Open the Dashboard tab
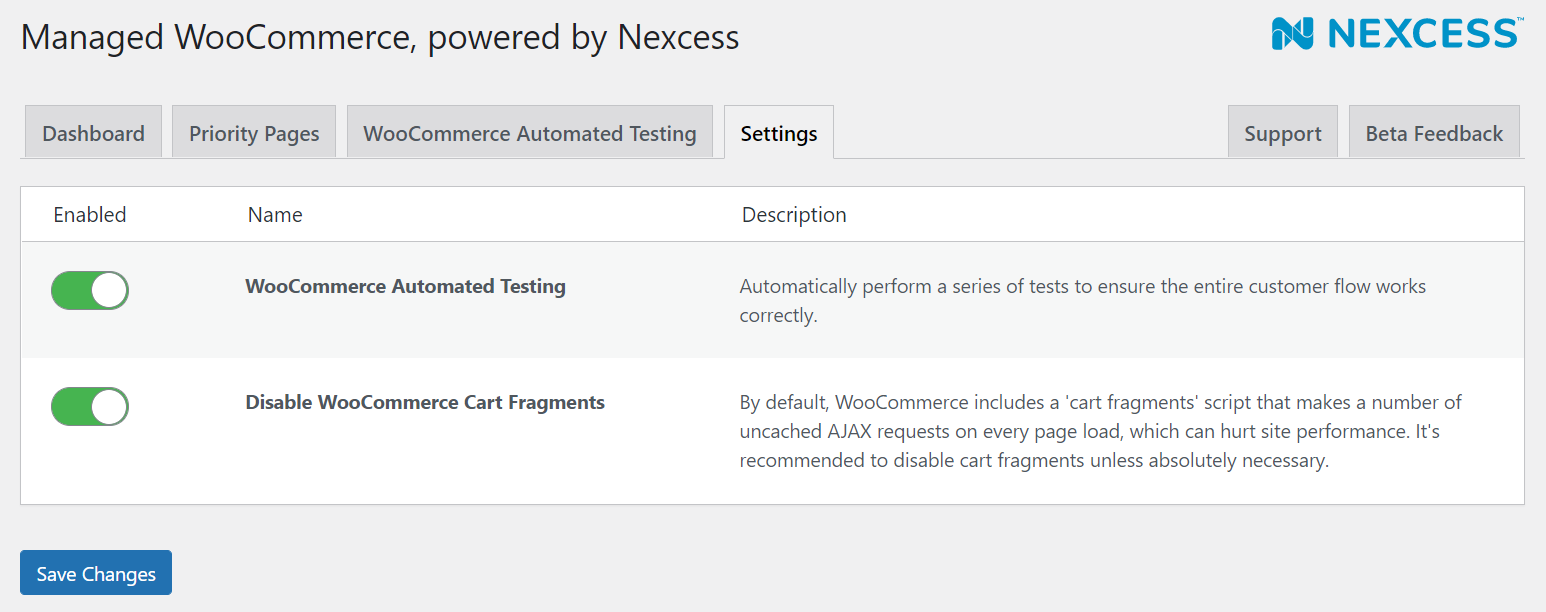Viewport: 1546px width, 612px height. 93,133
